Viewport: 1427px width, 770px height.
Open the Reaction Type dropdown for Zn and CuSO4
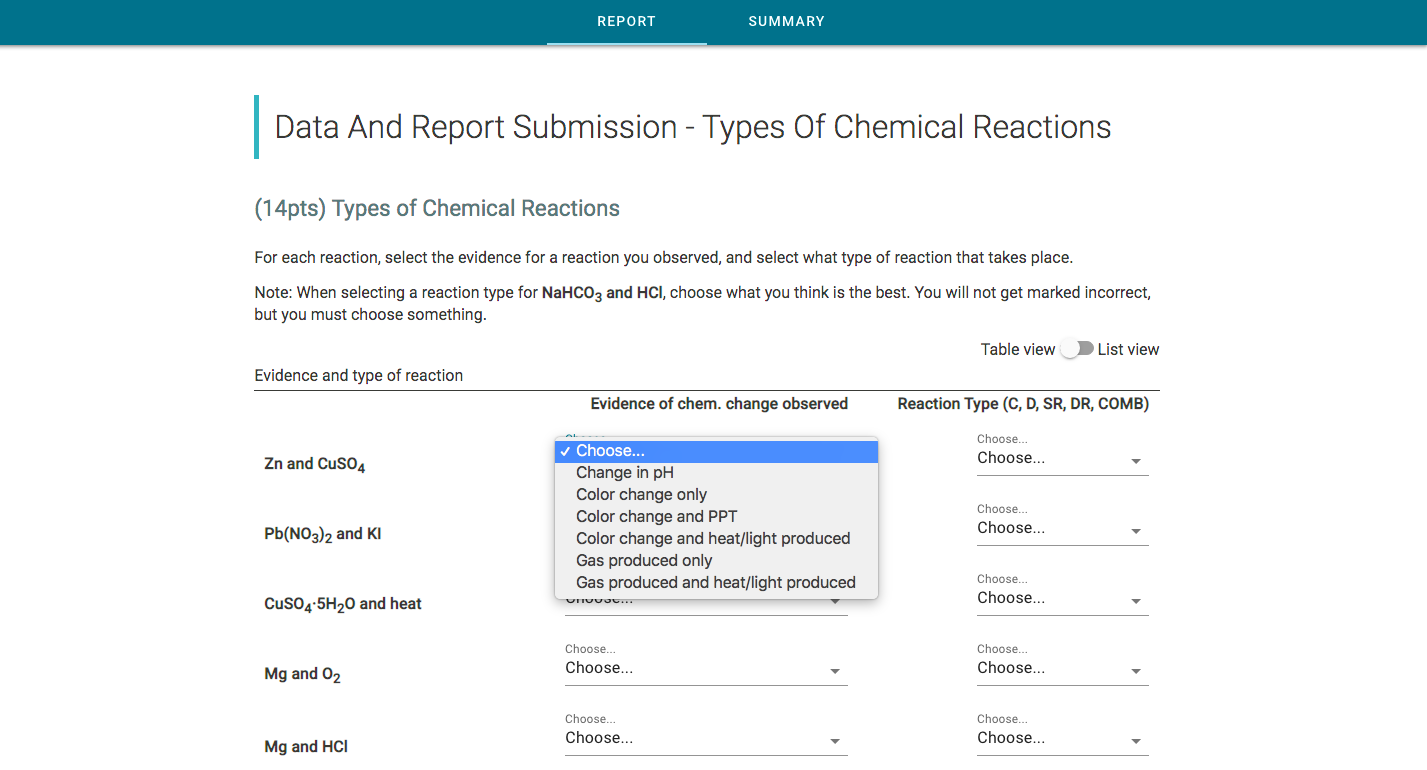click(1062, 458)
